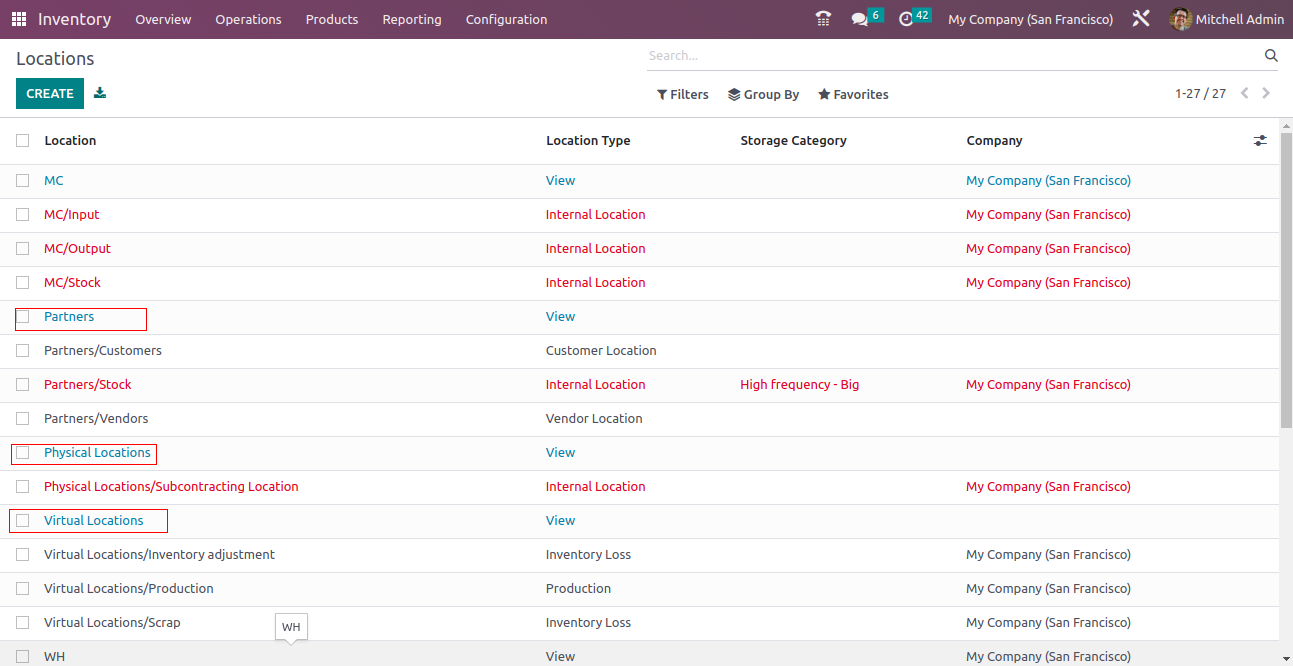Click in the Search input field
The width and height of the screenshot is (1293, 666).
pos(950,56)
